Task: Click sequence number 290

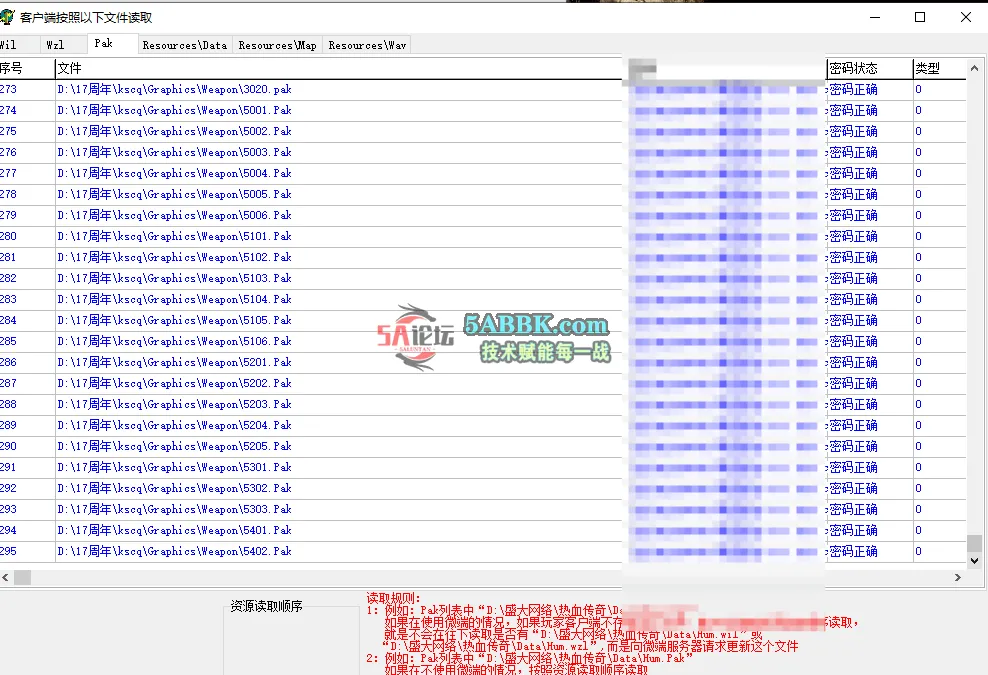Action: pyautogui.click(x=8, y=446)
